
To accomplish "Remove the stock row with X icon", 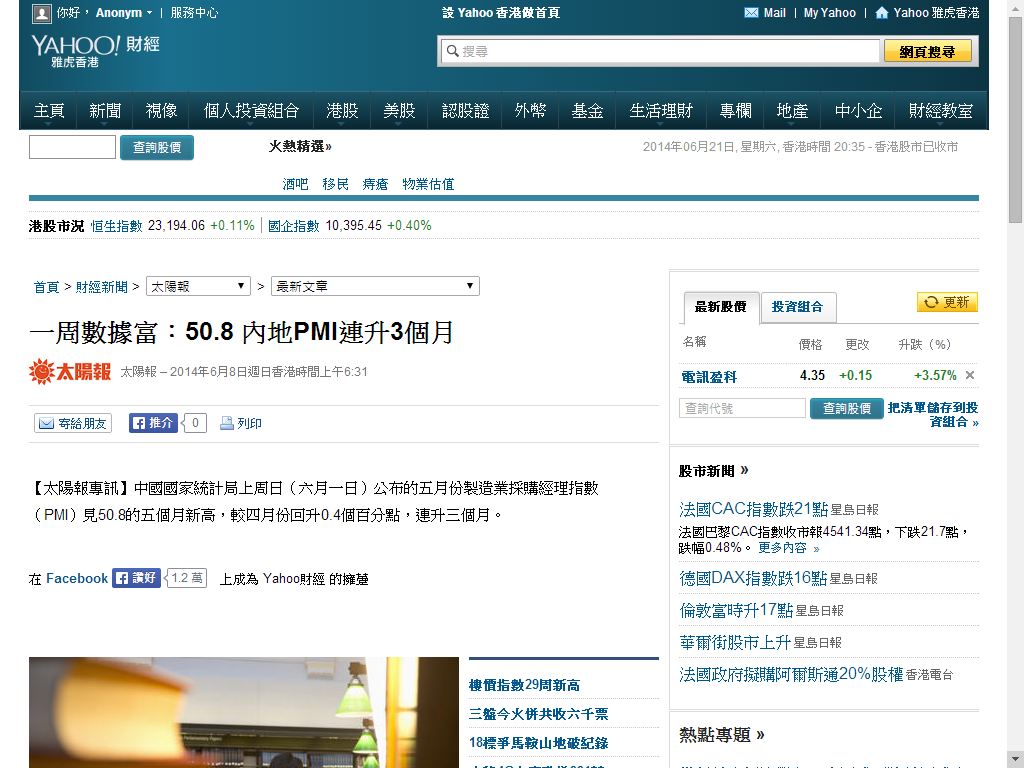I will 969,376.
